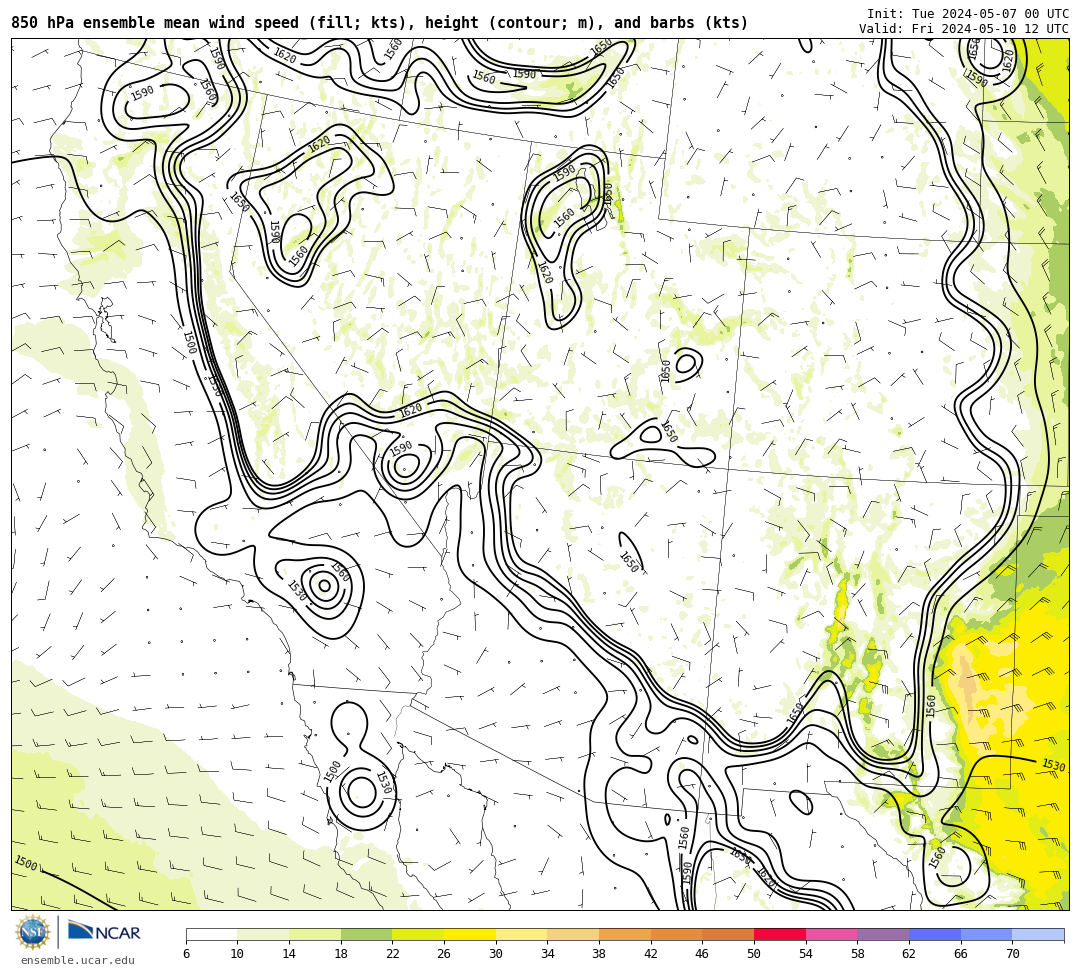Pick the light lime 14–18 kts colorbar swatch
This screenshot has width=1080, height=973.
(x=315, y=934)
